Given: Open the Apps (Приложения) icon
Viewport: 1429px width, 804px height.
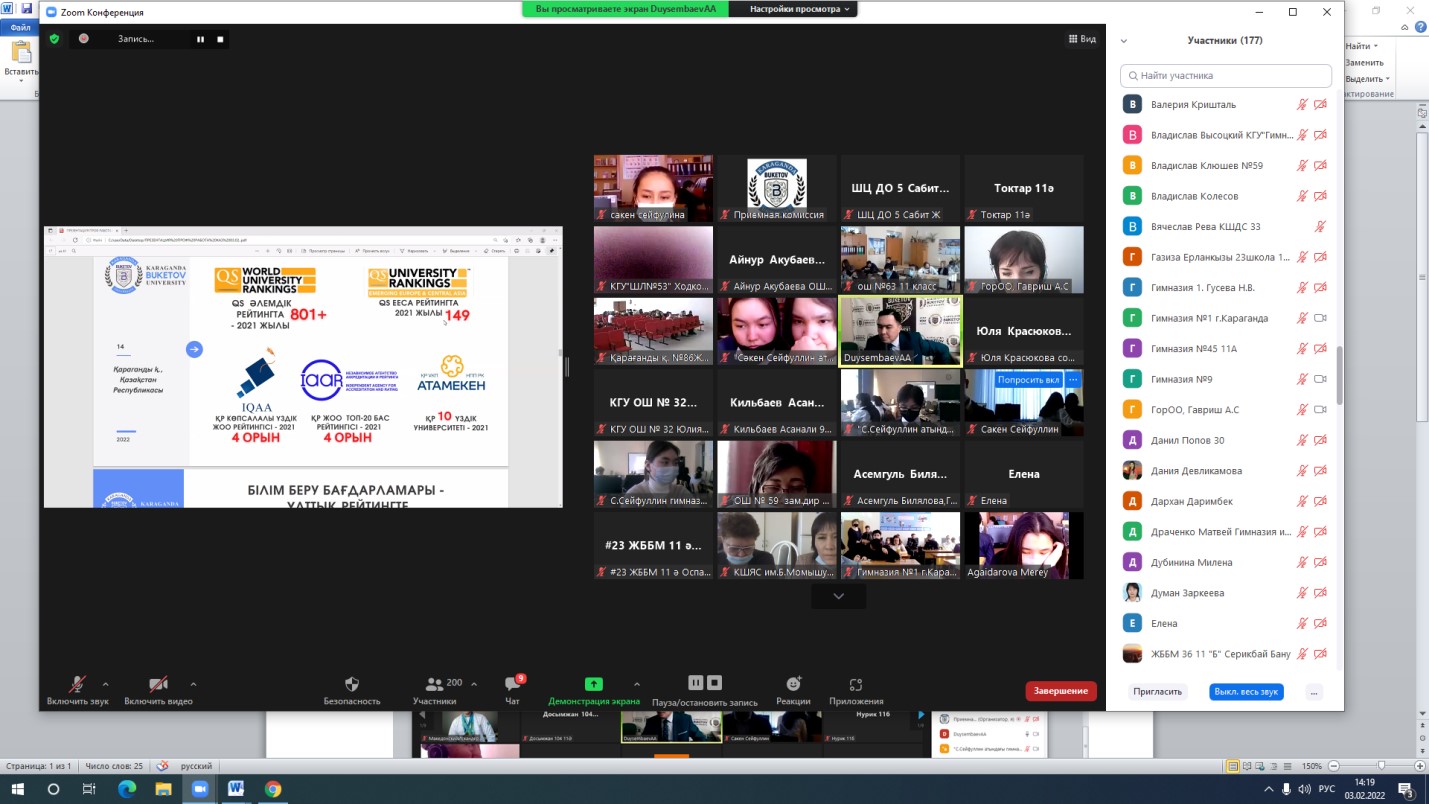Looking at the screenshot, I should [x=855, y=685].
